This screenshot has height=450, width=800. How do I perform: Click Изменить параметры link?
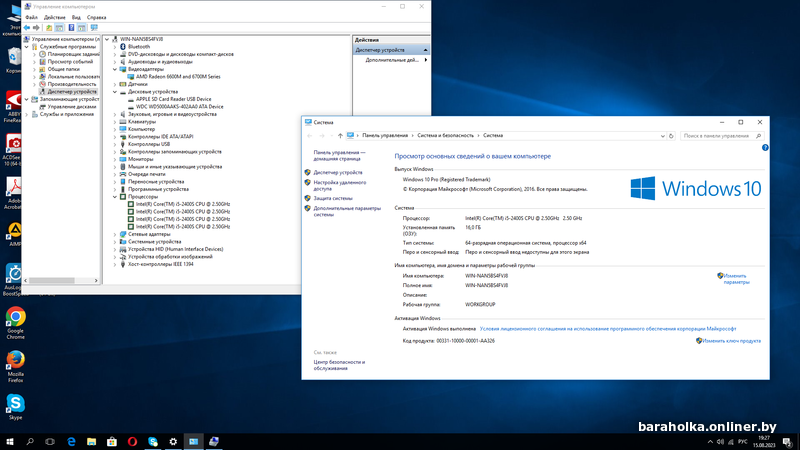[x=736, y=279]
